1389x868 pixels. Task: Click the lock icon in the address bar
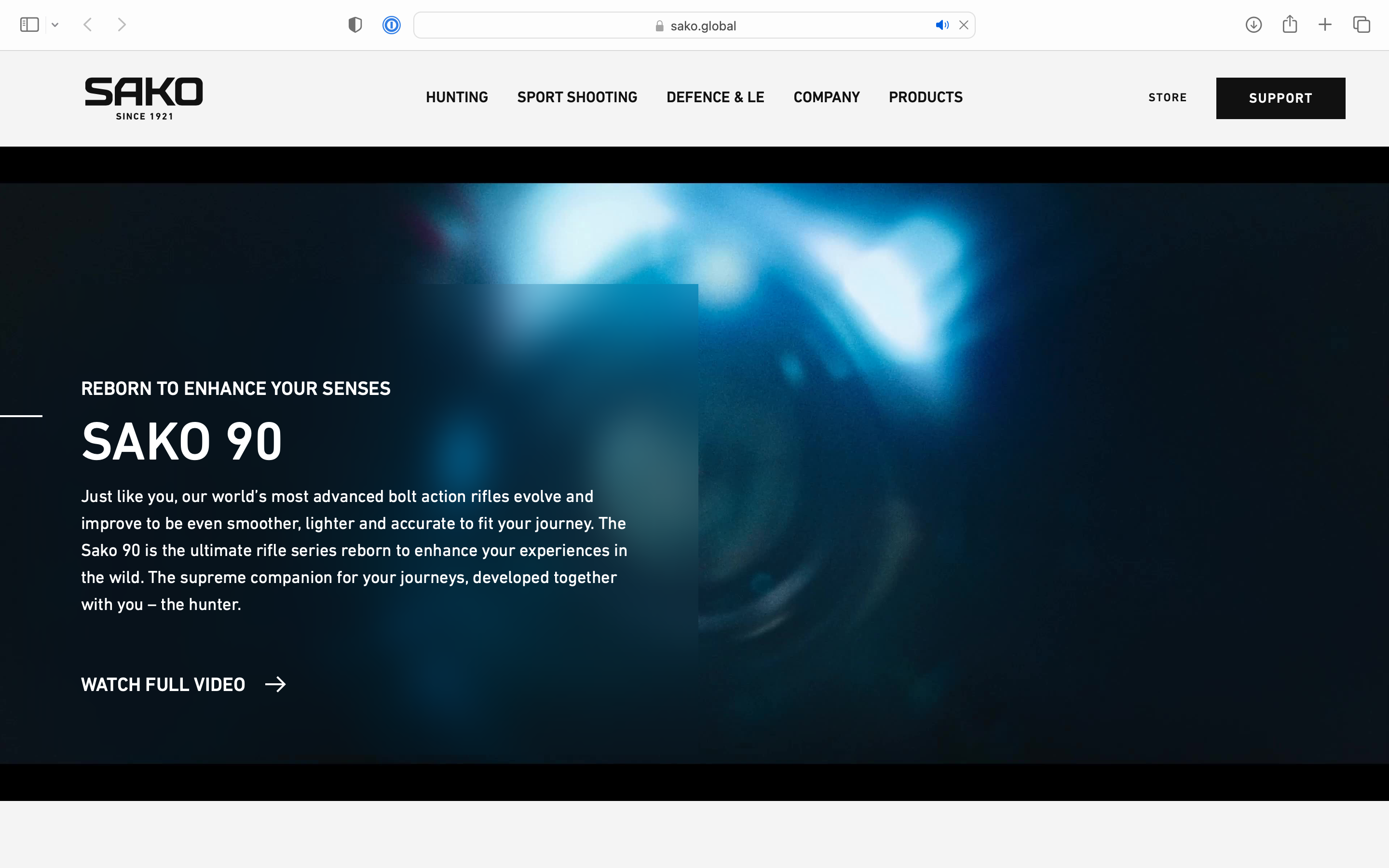[x=659, y=26]
